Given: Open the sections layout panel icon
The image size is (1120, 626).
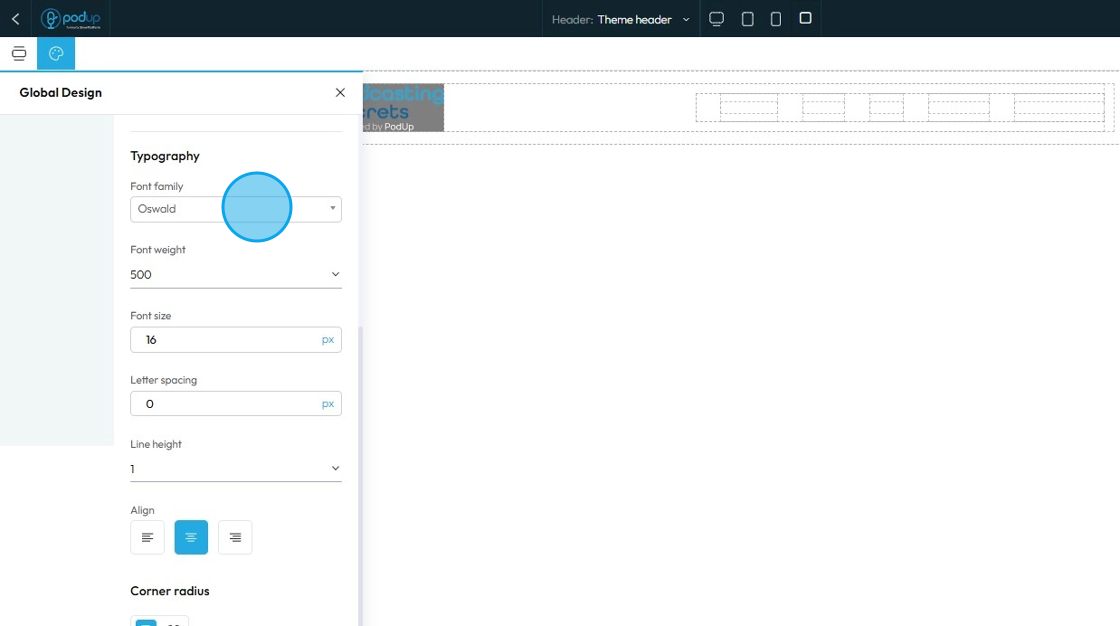Looking at the screenshot, I should 19,54.
